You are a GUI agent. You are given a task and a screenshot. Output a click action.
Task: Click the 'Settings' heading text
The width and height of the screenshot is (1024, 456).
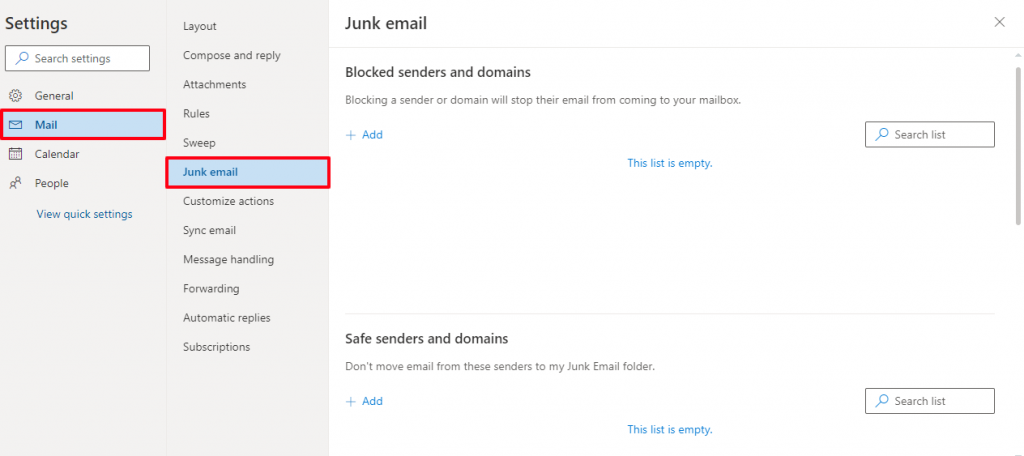(37, 24)
